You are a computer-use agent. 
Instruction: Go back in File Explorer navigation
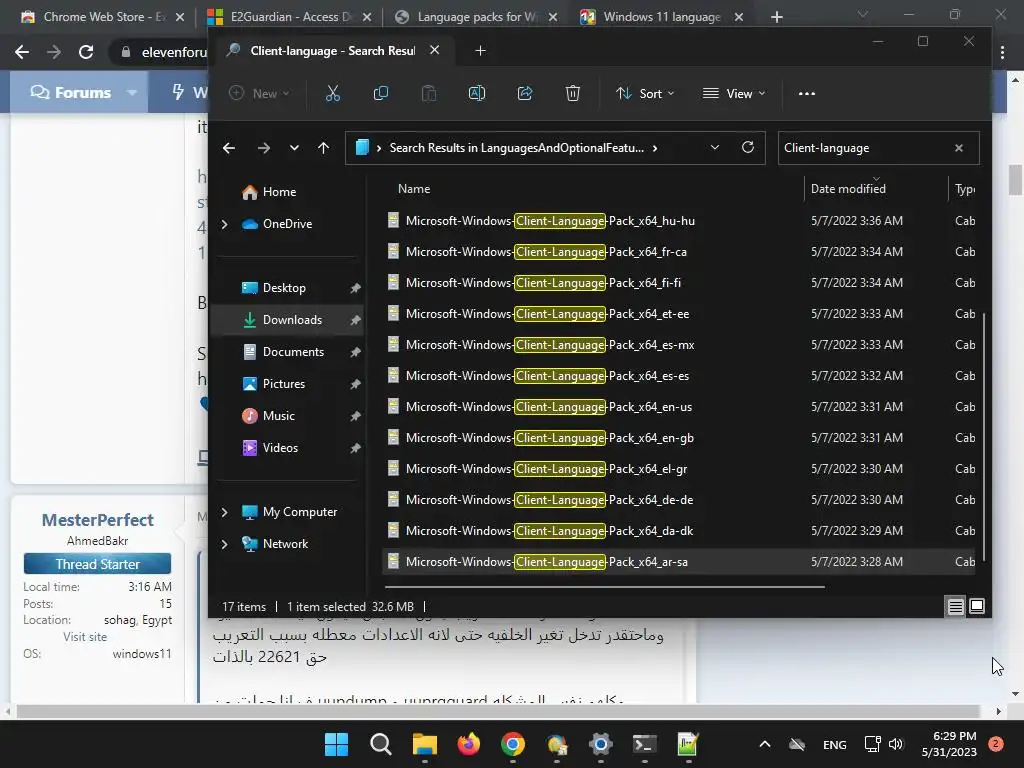click(229, 148)
